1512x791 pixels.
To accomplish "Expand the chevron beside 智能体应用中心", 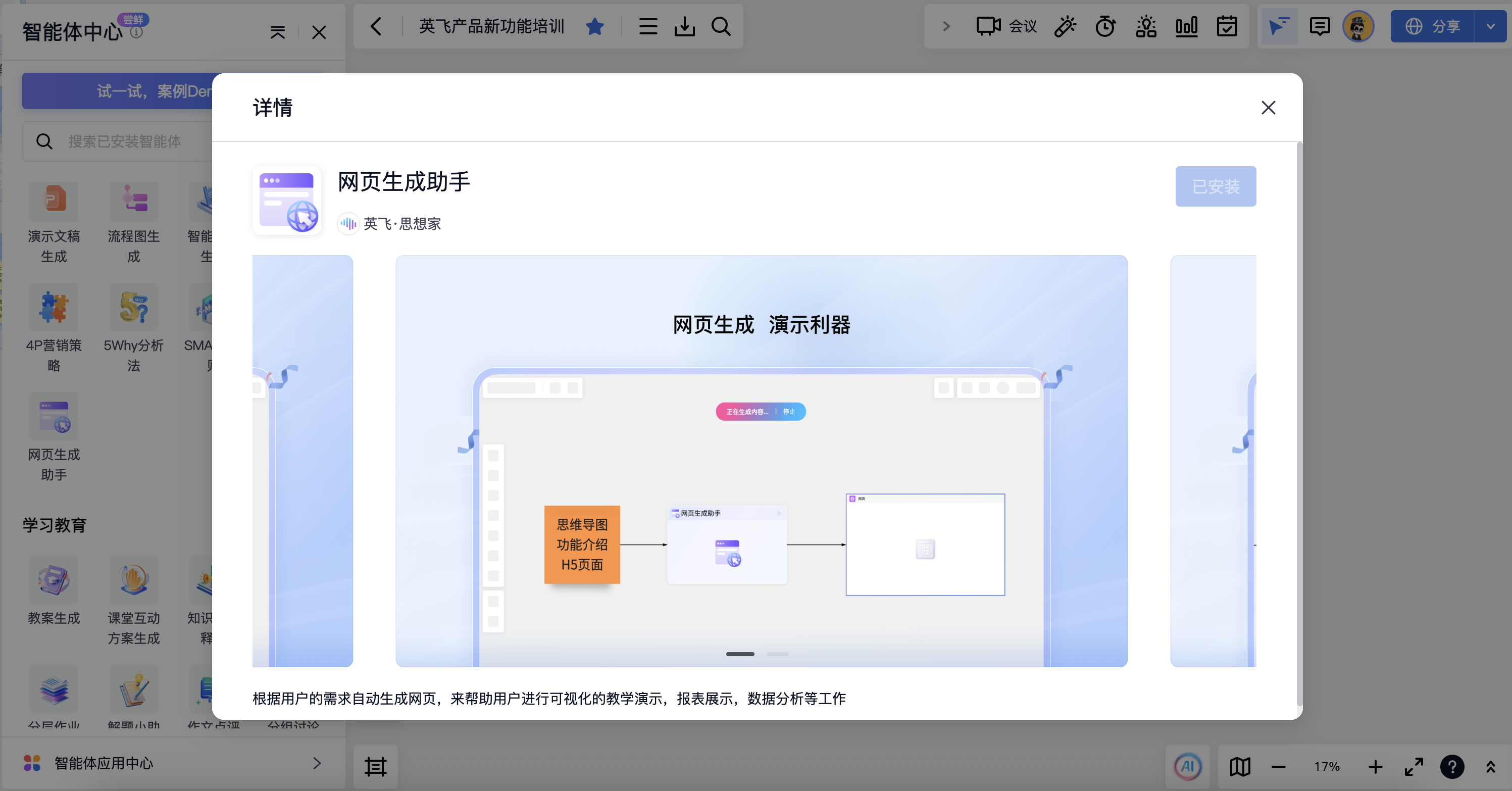I will click(x=317, y=763).
